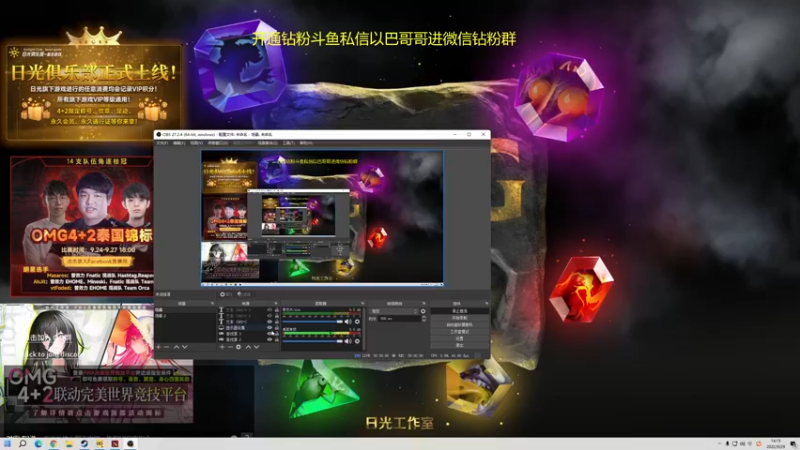
Task: Open taskbar Search
Action: click(x=22, y=444)
